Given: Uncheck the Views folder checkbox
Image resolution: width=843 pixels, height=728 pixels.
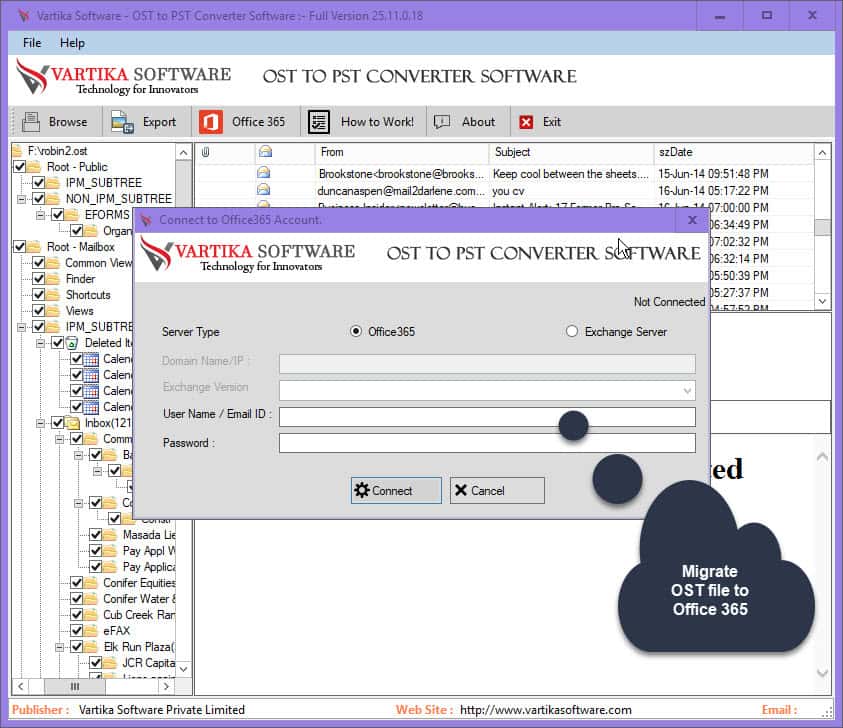Looking at the screenshot, I should pos(39,311).
